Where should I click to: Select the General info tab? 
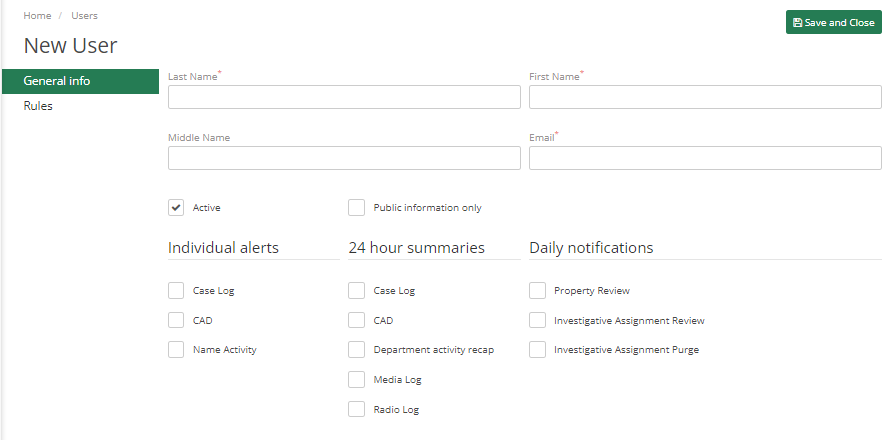(80, 81)
